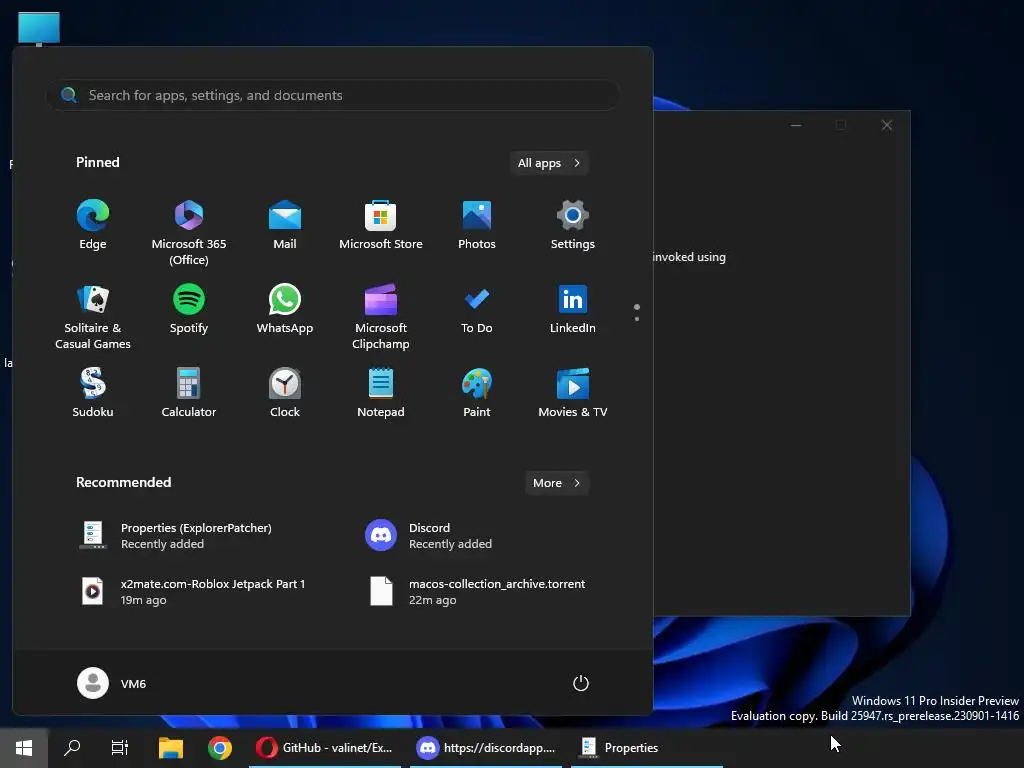Open the To Do app

(x=477, y=310)
